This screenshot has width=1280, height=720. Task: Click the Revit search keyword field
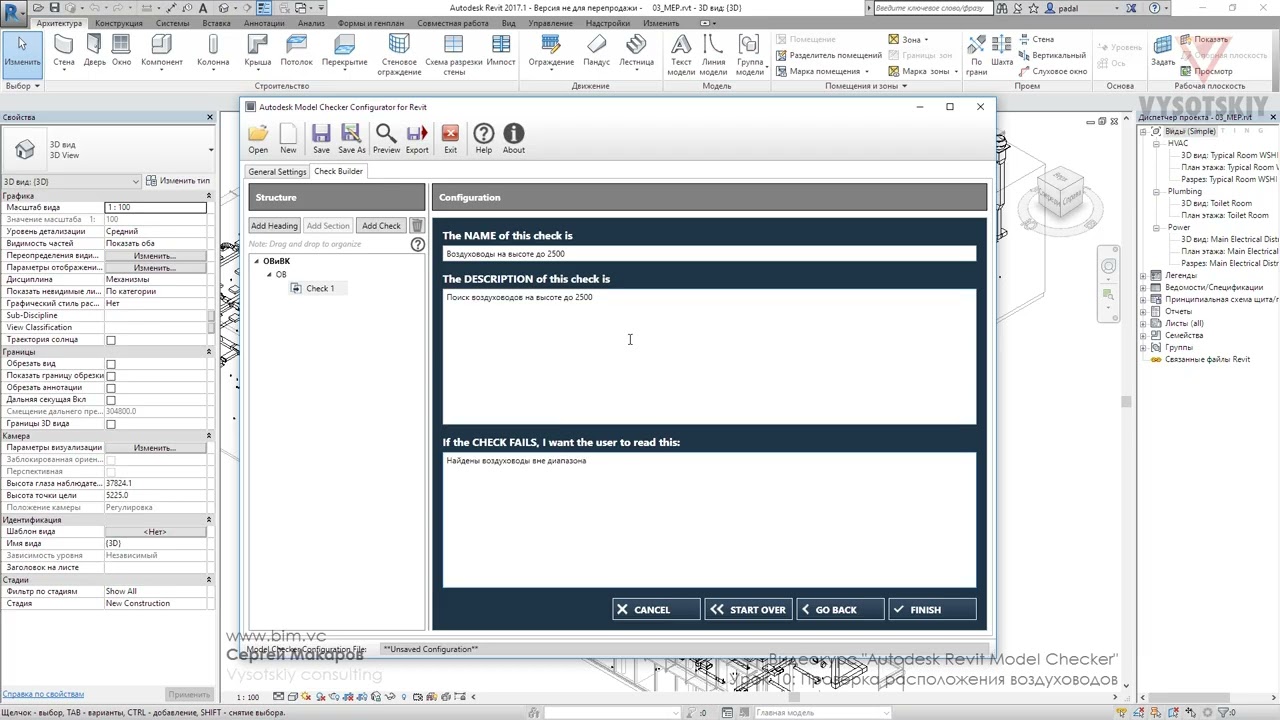pyautogui.click(x=932, y=8)
